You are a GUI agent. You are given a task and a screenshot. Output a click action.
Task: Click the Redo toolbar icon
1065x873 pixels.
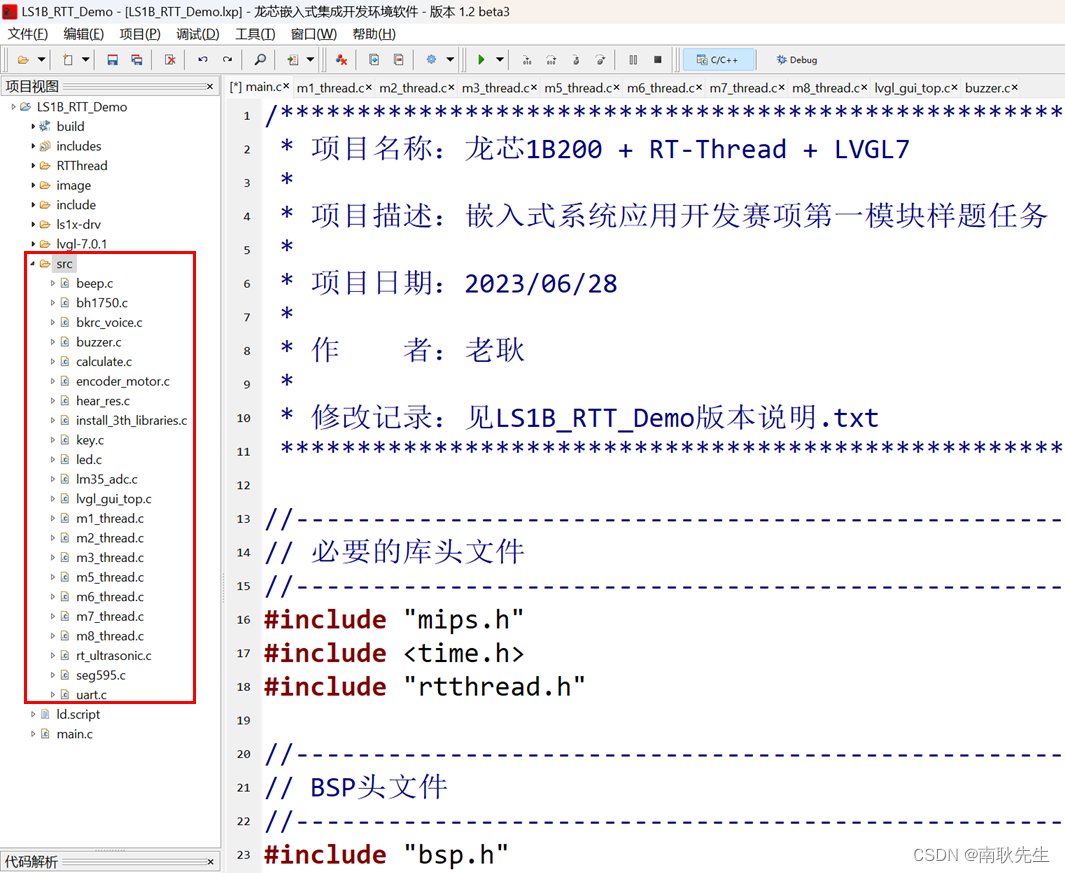[x=226, y=60]
